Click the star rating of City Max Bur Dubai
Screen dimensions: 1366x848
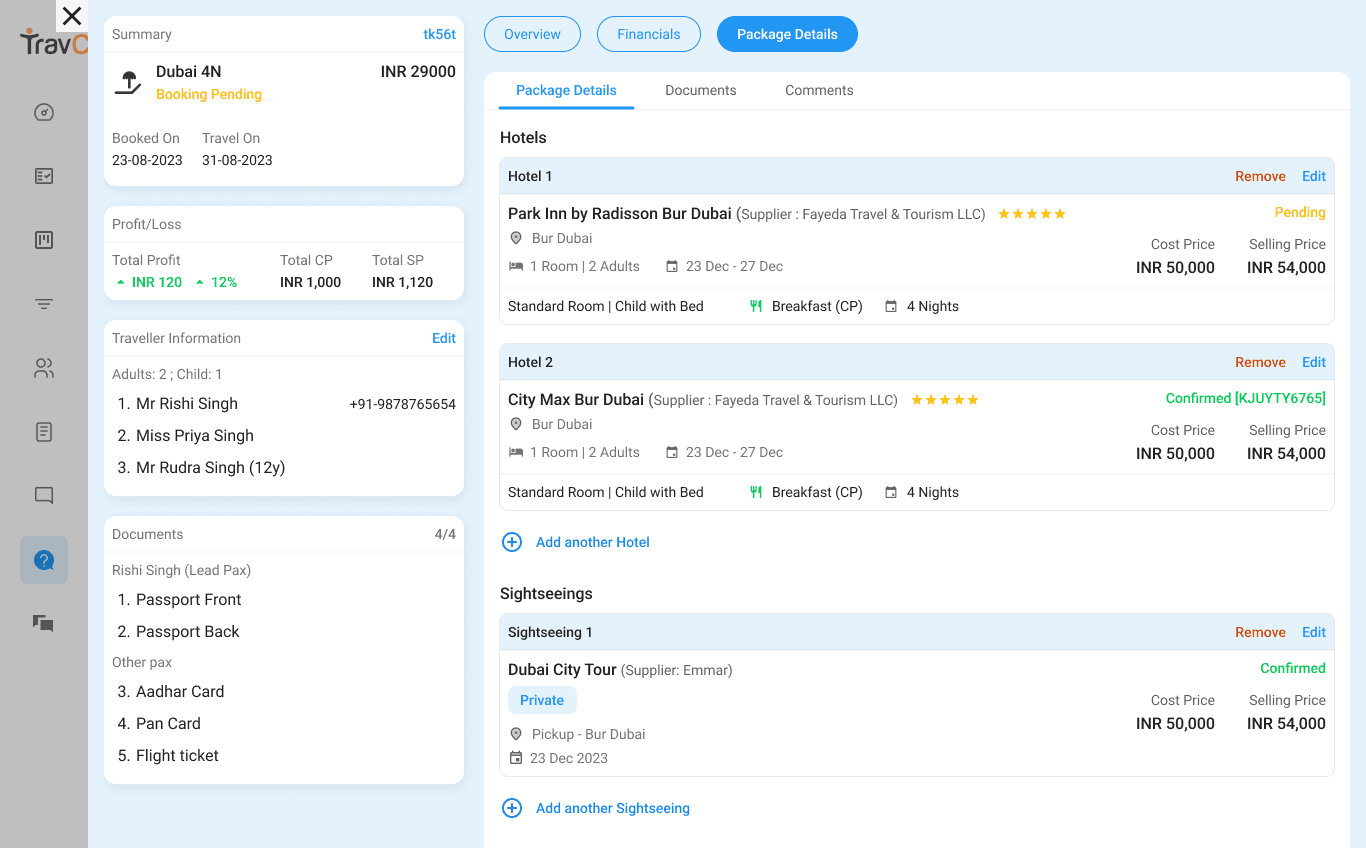pos(944,400)
